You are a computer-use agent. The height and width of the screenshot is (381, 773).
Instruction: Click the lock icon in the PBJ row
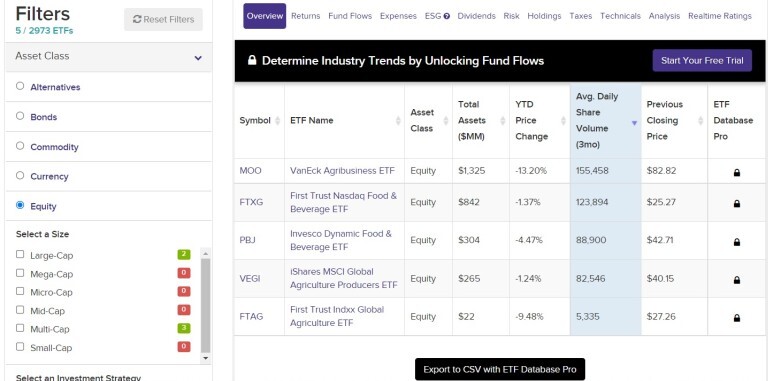pos(737,242)
